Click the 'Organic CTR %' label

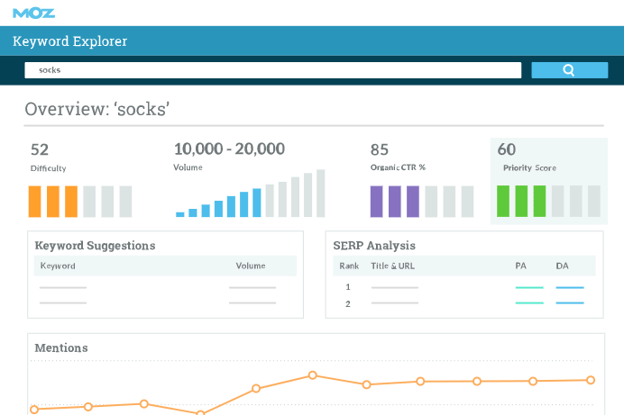point(398,168)
